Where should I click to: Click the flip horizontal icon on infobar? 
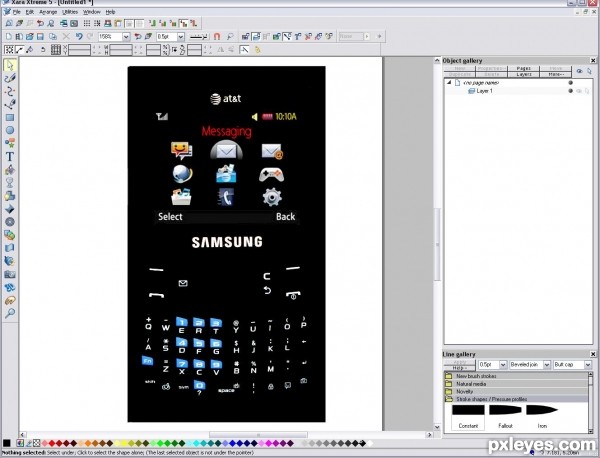(221, 50)
